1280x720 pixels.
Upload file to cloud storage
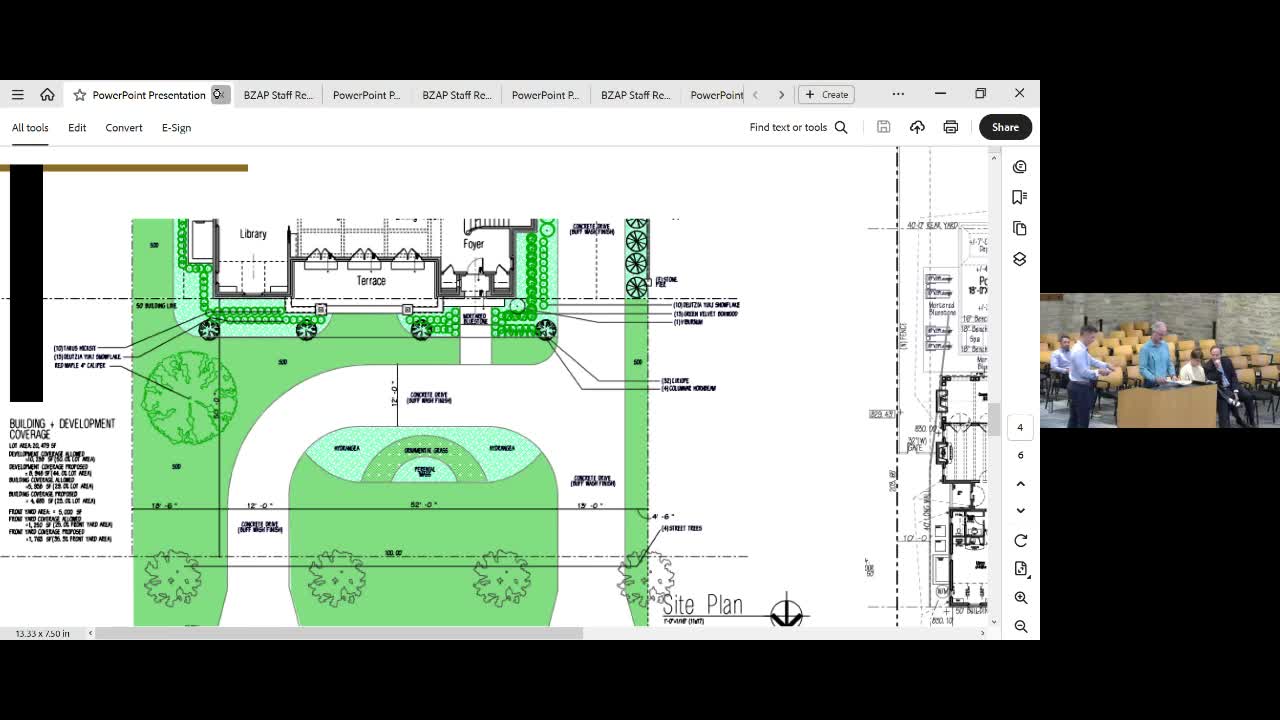click(917, 127)
